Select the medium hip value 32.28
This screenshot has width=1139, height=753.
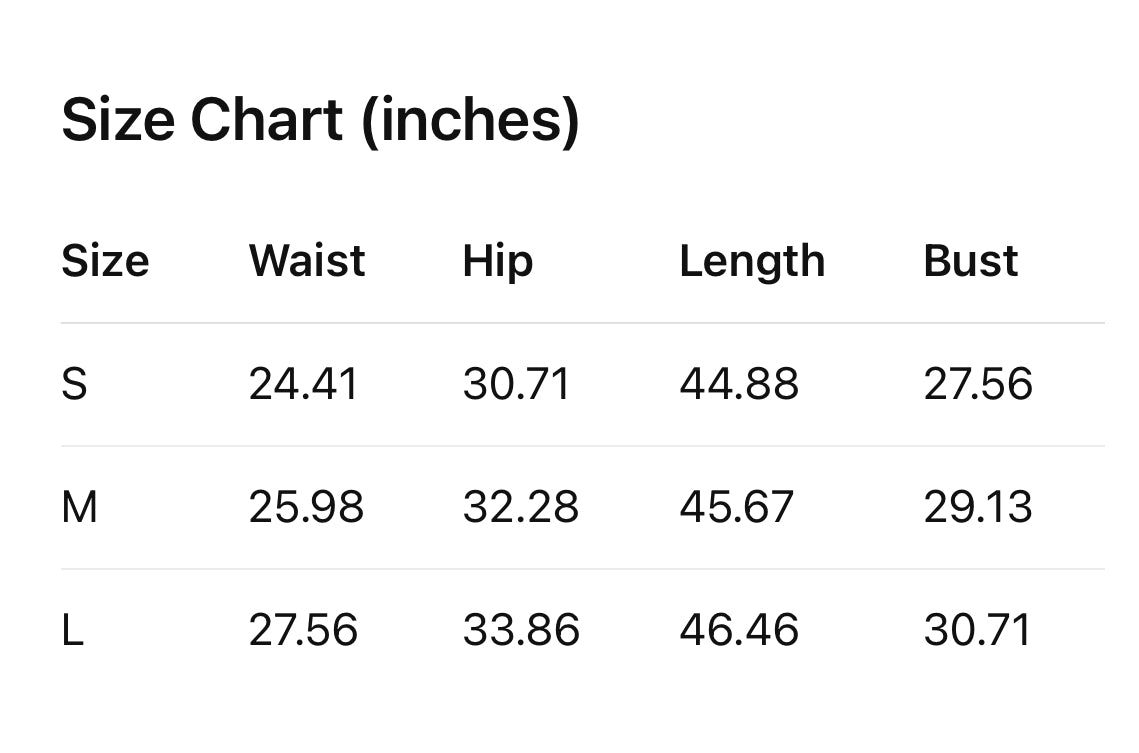(x=520, y=507)
